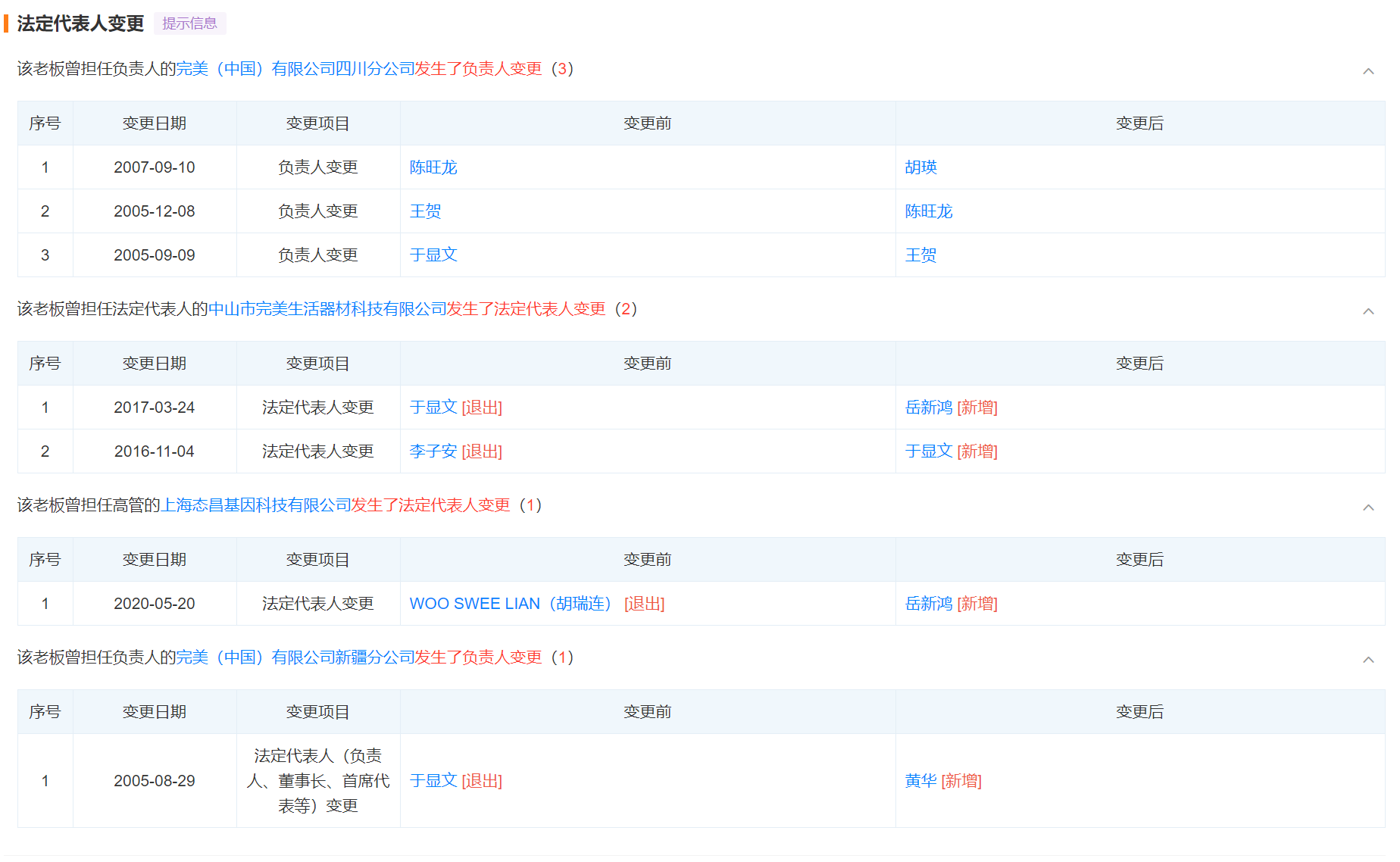Open 中山市完美生活器材科技有限公司 company link
Screen dimensions: 1400x862
click(327, 309)
